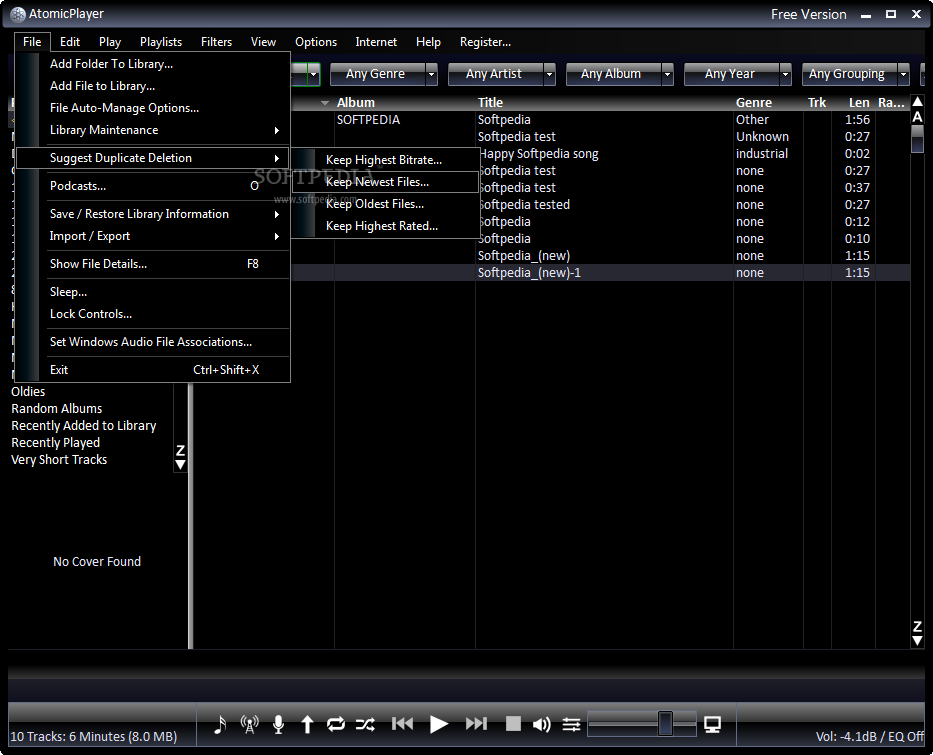Expand Save / Restore Library Information submenu
Image resolution: width=933 pixels, height=755 pixels.
pos(152,214)
